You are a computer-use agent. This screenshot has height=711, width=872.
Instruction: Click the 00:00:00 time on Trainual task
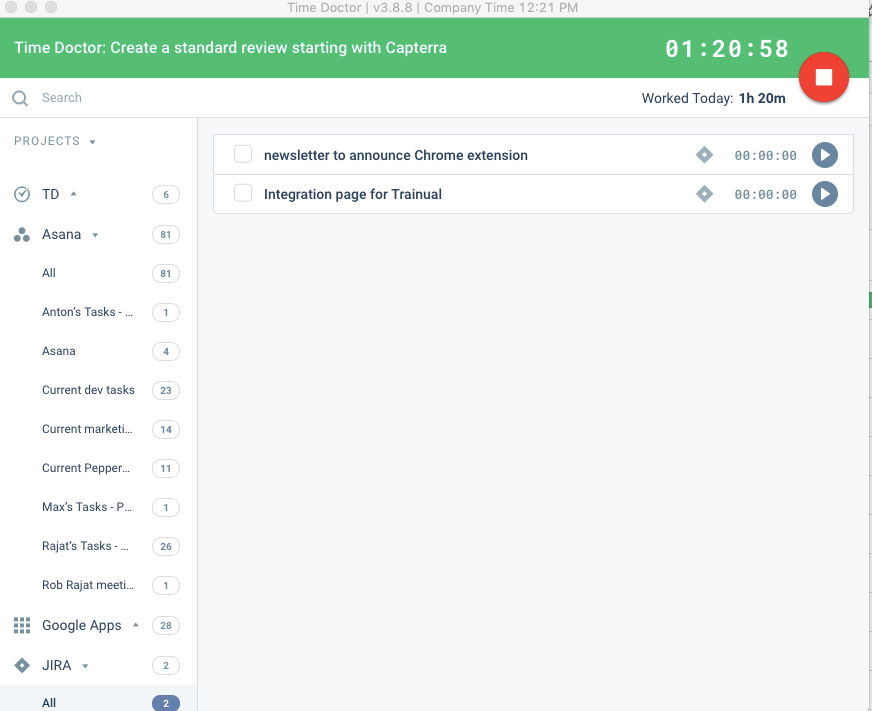[765, 195]
